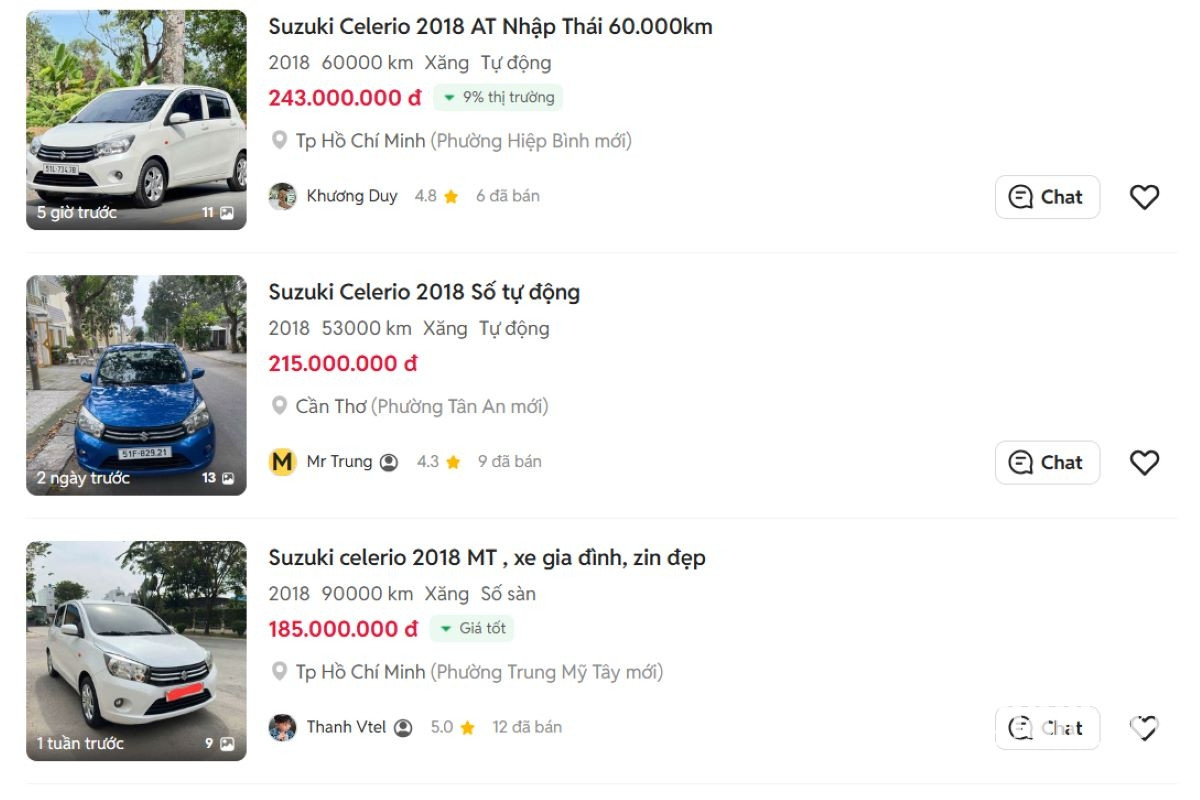The height and width of the screenshot is (800, 1200).
Task: Toggle heart on Suzuki celerio 2018 MT listing
Action: pyautogui.click(x=1144, y=728)
